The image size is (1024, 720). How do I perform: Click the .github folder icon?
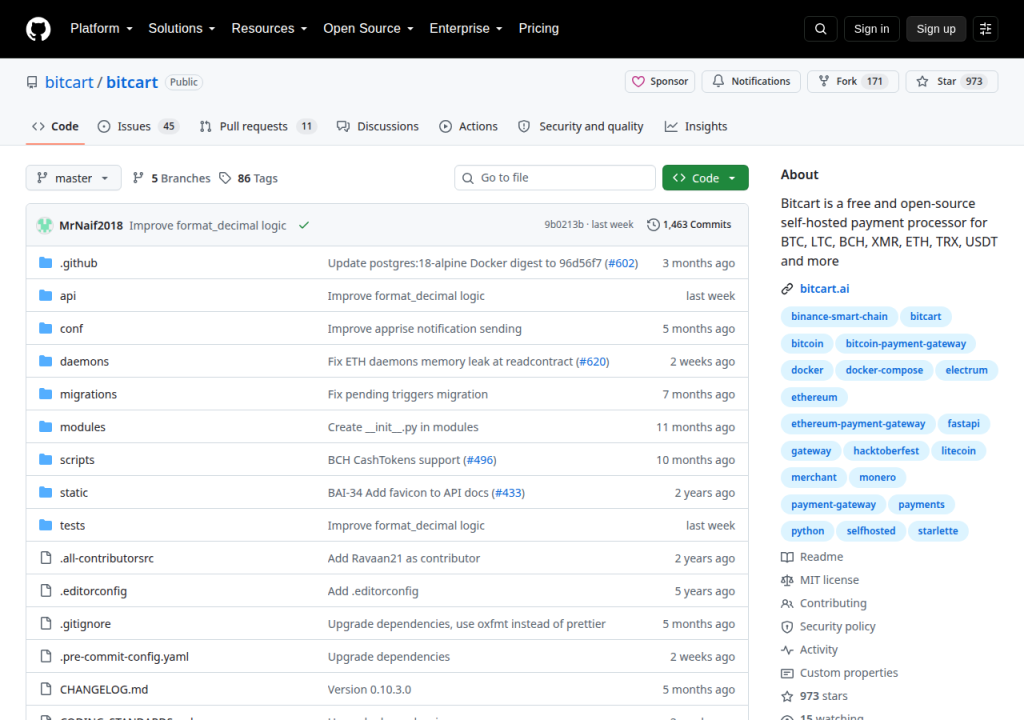(46, 263)
